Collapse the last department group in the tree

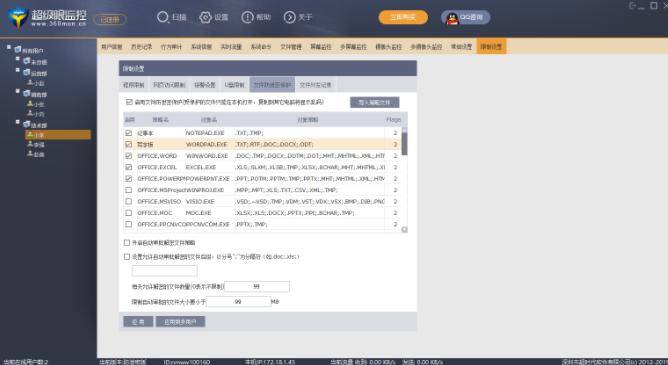coord(17,122)
